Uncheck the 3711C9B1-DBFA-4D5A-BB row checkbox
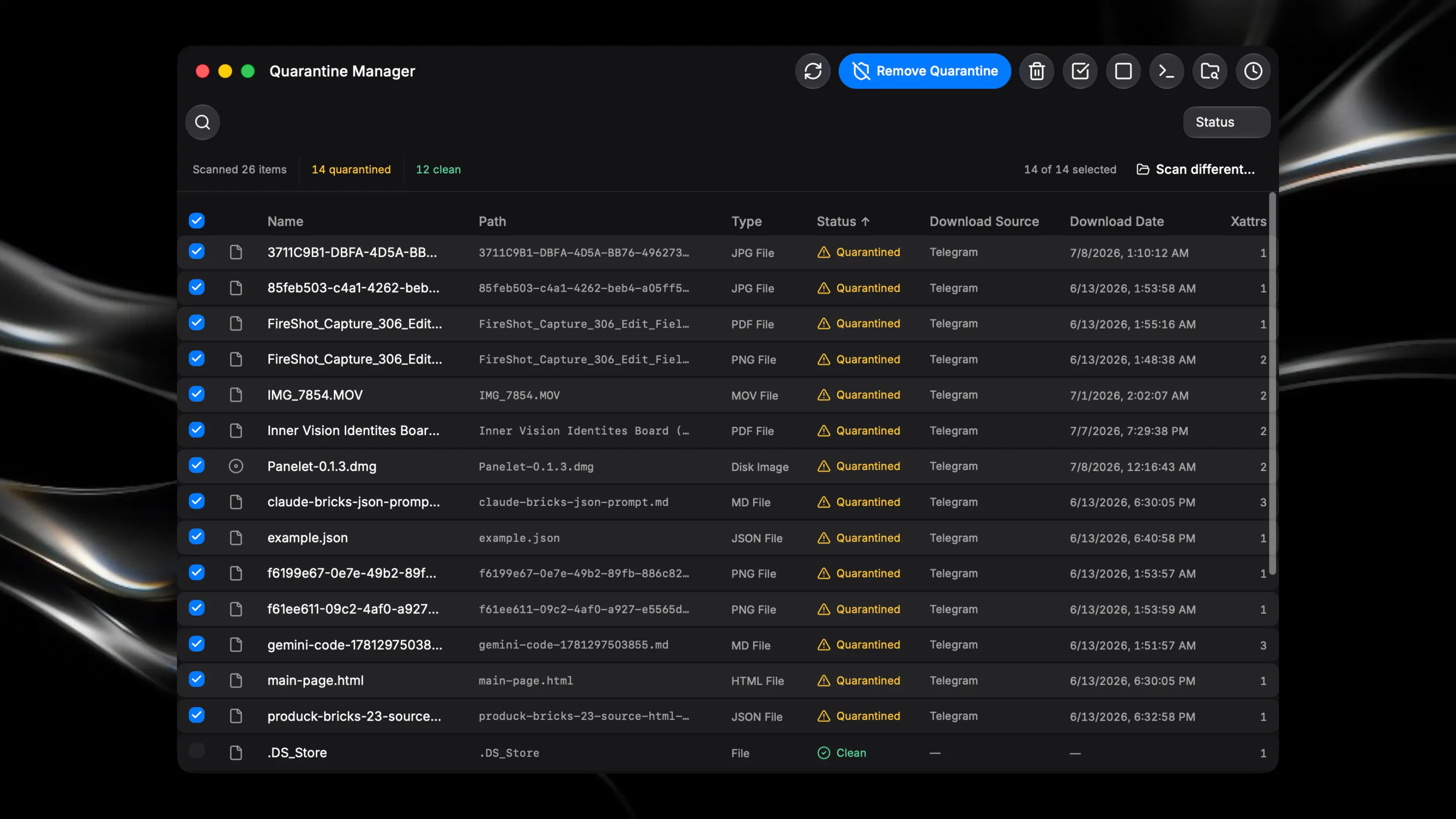1456x819 pixels. click(x=197, y=251)
